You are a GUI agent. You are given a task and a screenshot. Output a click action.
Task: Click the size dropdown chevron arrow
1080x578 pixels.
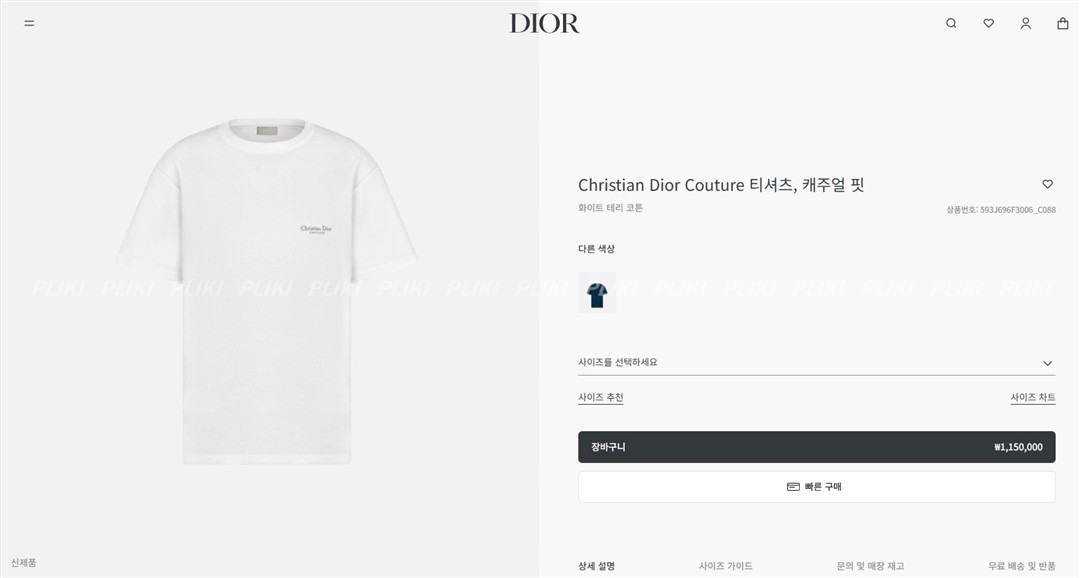[x=1048, y=363]
